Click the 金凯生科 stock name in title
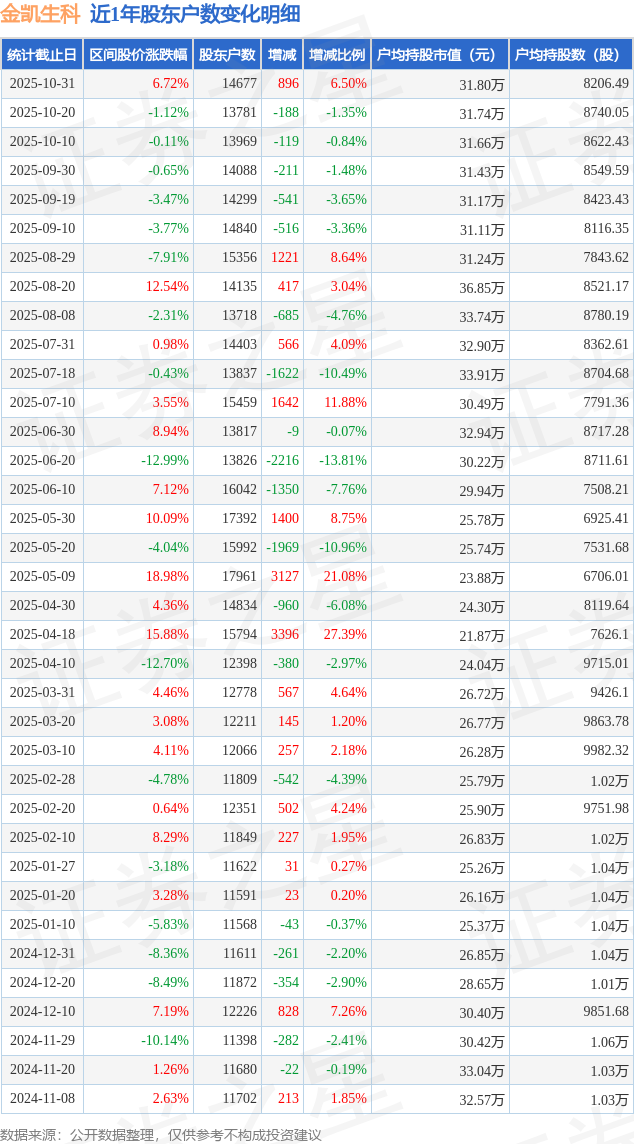634x1144 pixels. point(41,14)
